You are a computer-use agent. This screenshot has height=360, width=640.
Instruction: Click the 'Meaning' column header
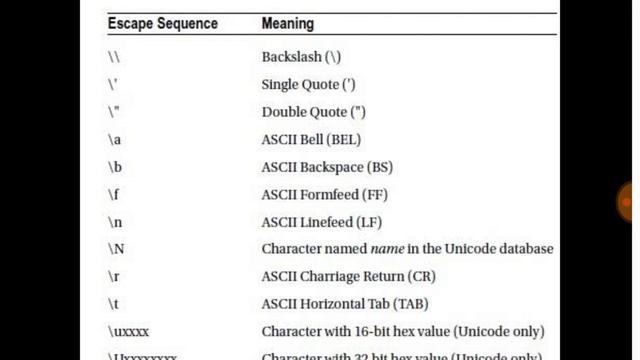(x=288, y=24)
